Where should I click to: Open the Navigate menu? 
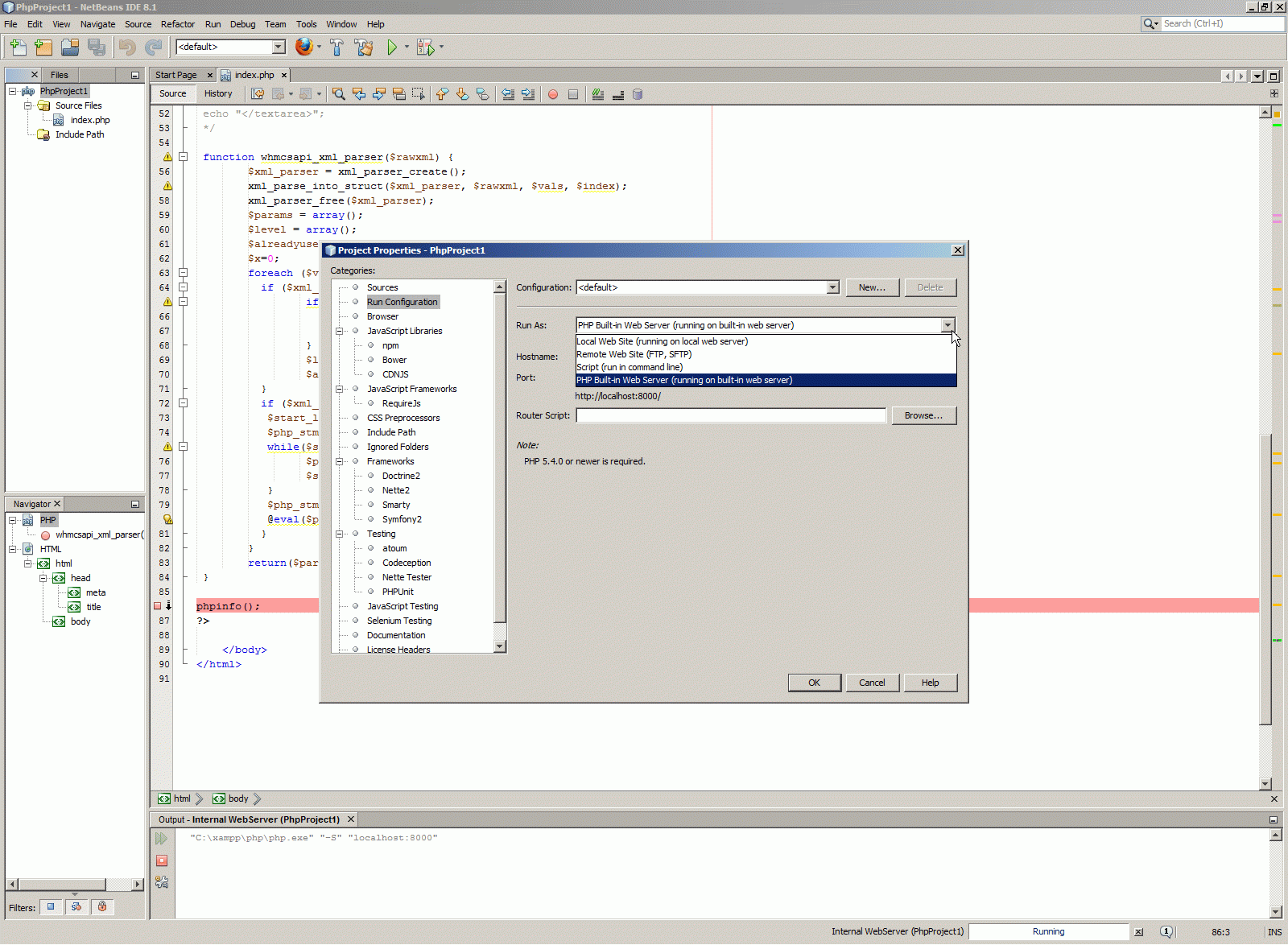click(97, 24)
